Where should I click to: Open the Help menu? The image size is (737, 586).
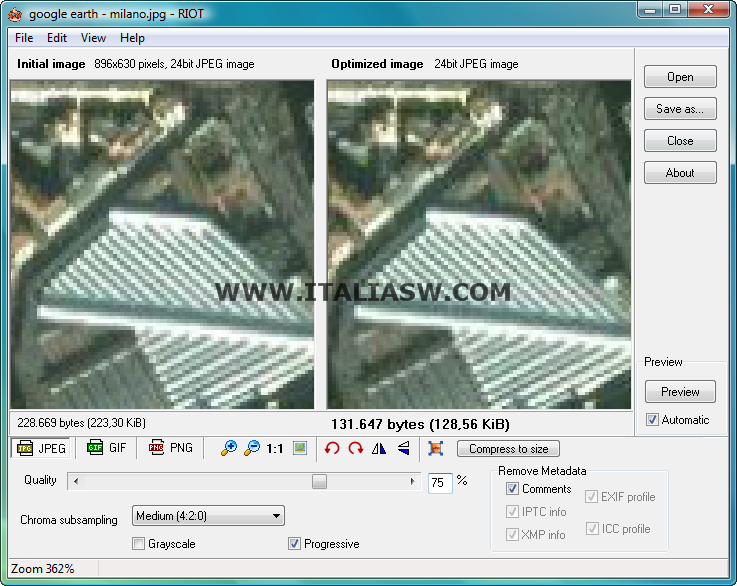coord(132,38)
